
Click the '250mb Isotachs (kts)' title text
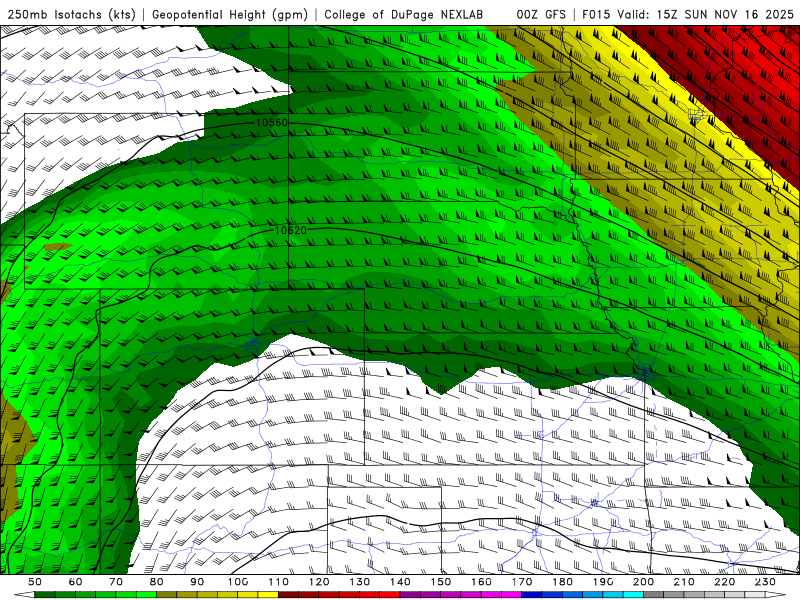(71, 15)
